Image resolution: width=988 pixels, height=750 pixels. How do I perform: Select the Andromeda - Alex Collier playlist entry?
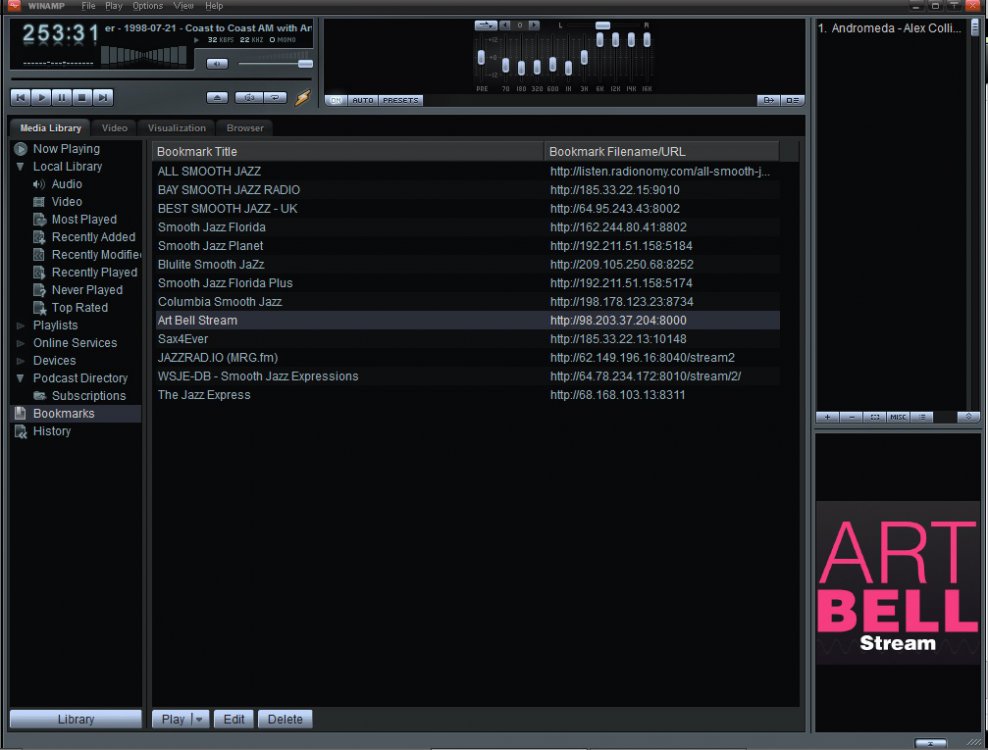(x=890, y=28)
